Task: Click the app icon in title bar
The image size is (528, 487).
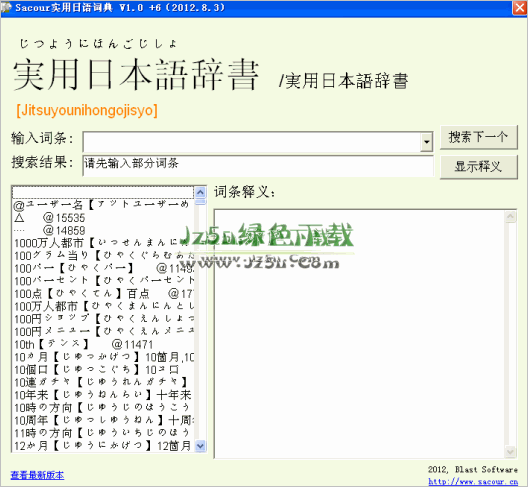Action: tap(6, 7)
